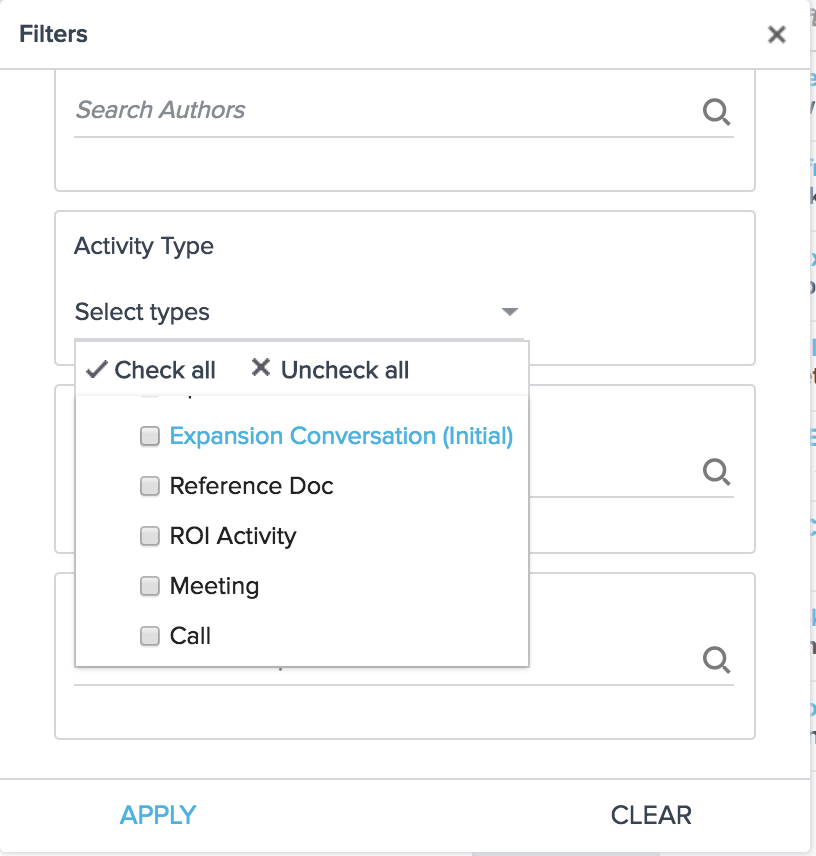This screenshot has height=856, width=816.
Task: Check the ROI Activity checkbox
Action: pos(150,536)
